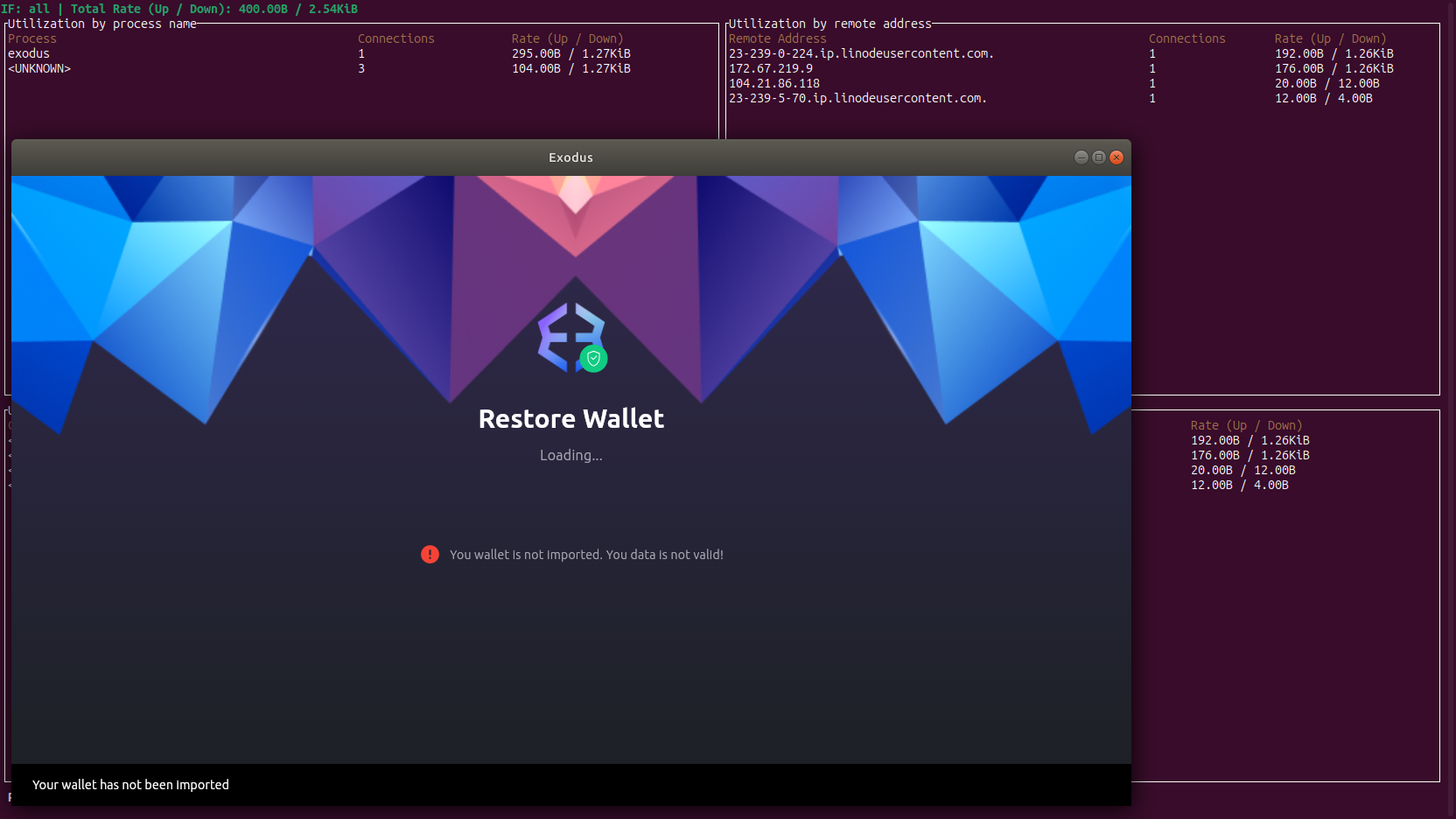Click the Total Rate header line
This screenshot has width=1456, height=819.
click(x=179, y=9)
